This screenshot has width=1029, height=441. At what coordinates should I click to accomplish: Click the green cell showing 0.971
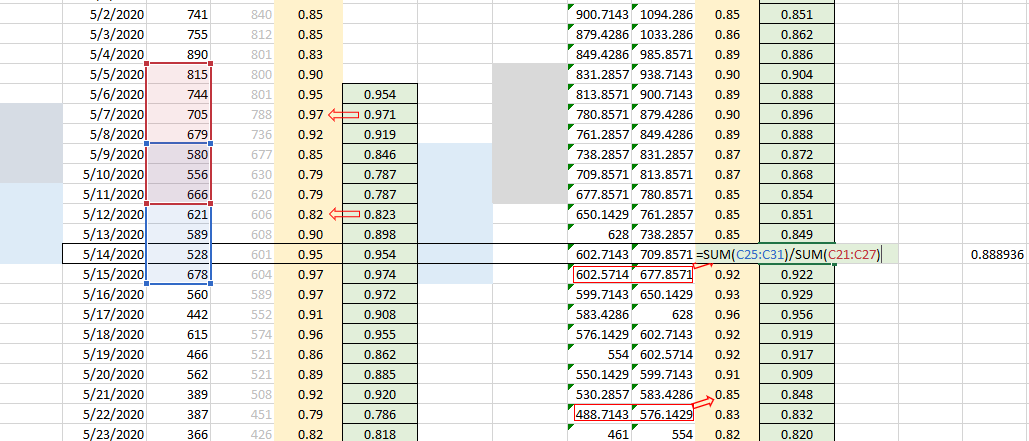(379, 114)
